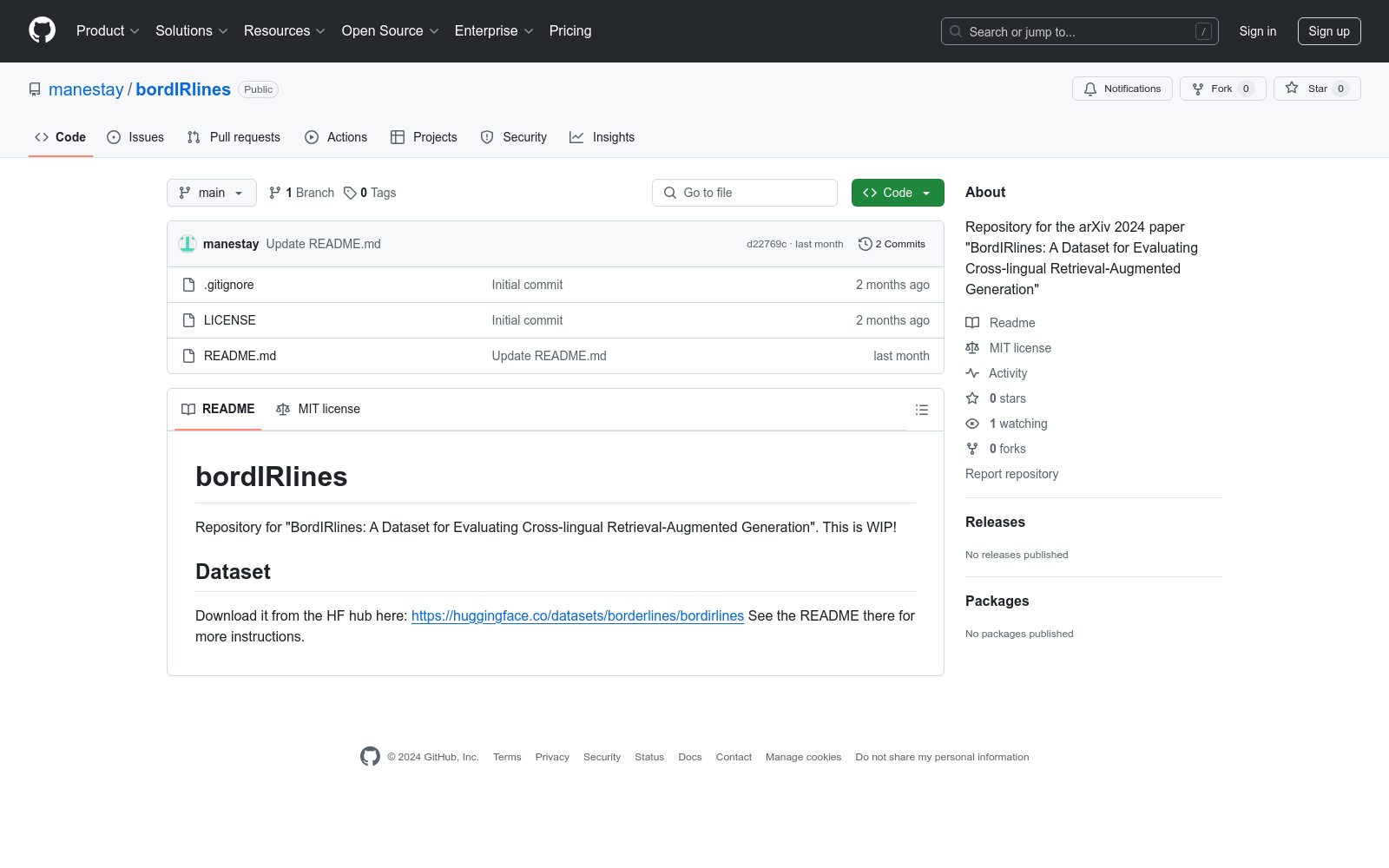The height and width of the screenshot is (868, 1389).
Task: Click the bell icon in Notifications
Action: coord(1090,89)
